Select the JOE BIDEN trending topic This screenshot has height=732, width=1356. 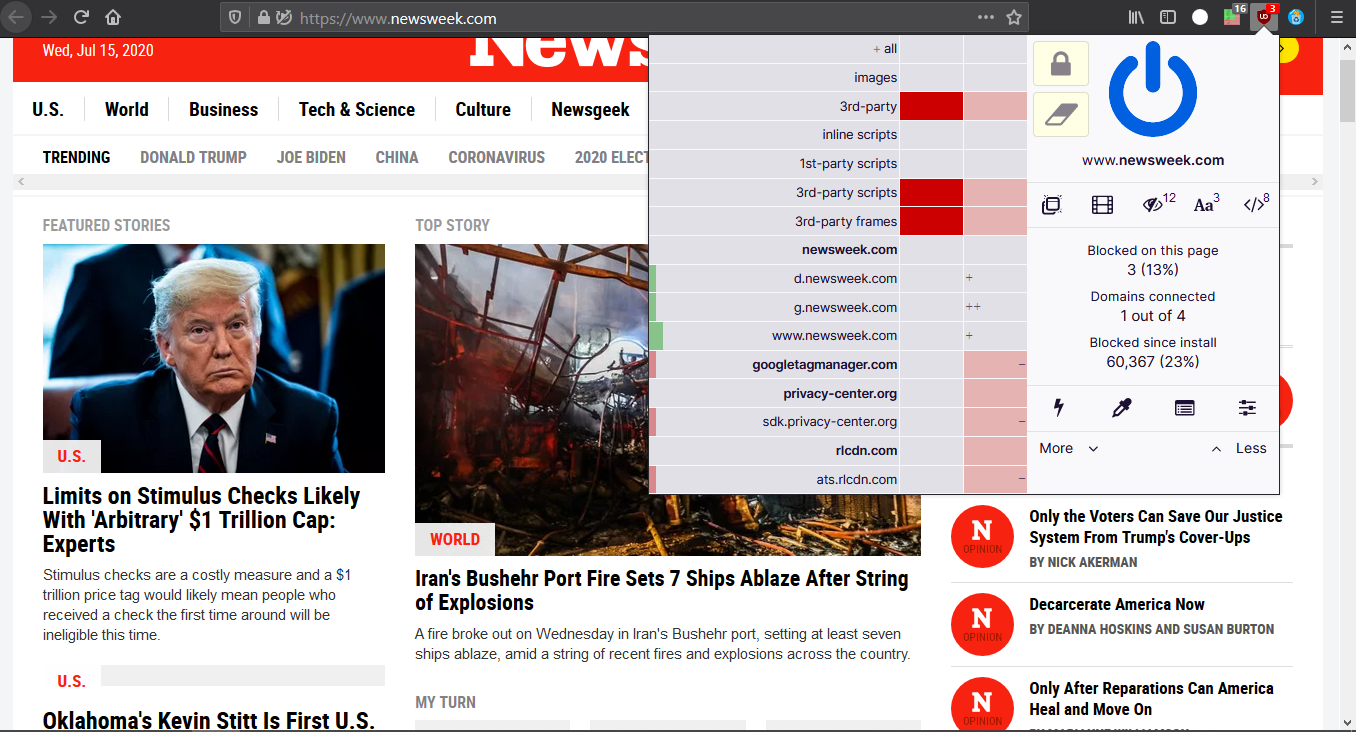(x=311, y=157)
